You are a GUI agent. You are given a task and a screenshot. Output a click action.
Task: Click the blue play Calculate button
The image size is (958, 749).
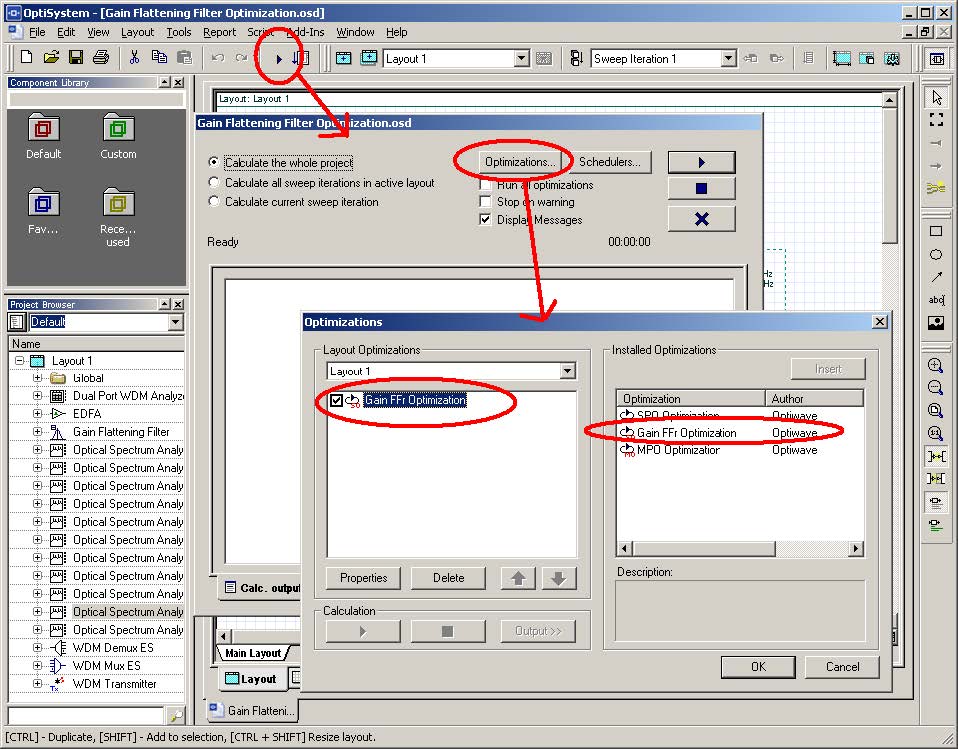701,163
